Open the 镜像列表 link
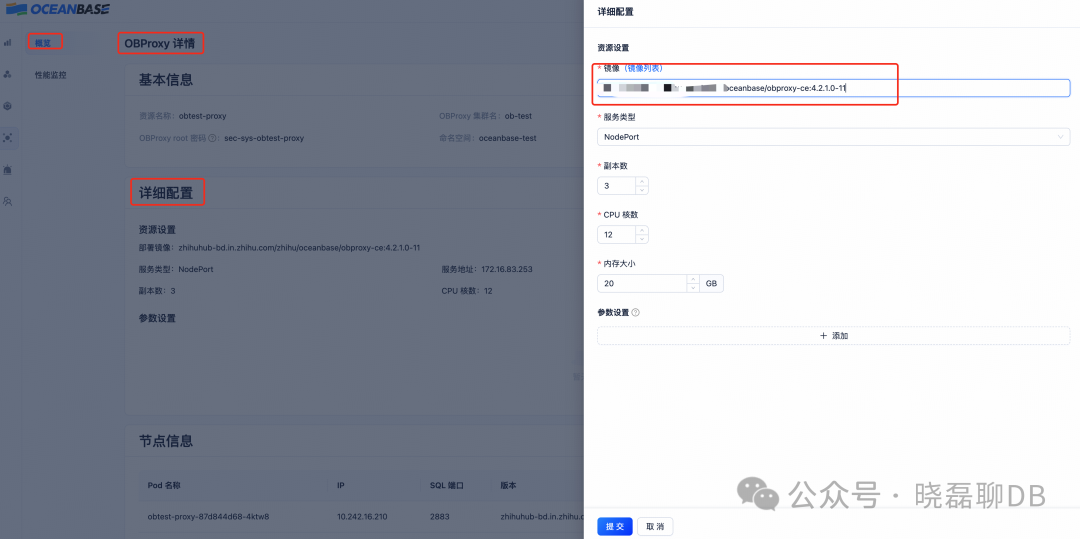Viewport: 1080px width, 539px height. click(x=643, y=68)
